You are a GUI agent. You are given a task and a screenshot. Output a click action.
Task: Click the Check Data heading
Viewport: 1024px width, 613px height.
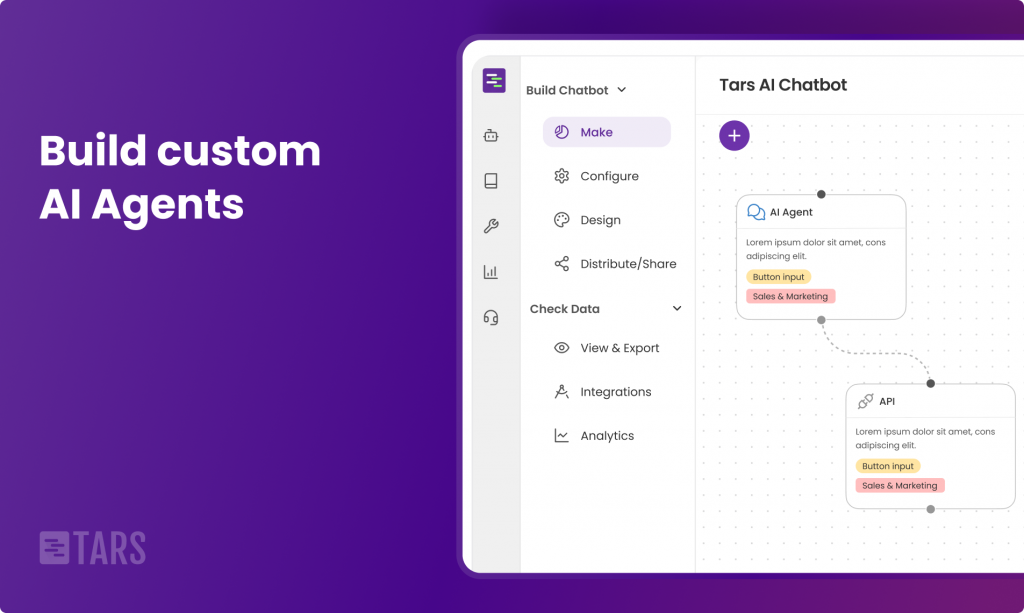(x=564, y=309)
